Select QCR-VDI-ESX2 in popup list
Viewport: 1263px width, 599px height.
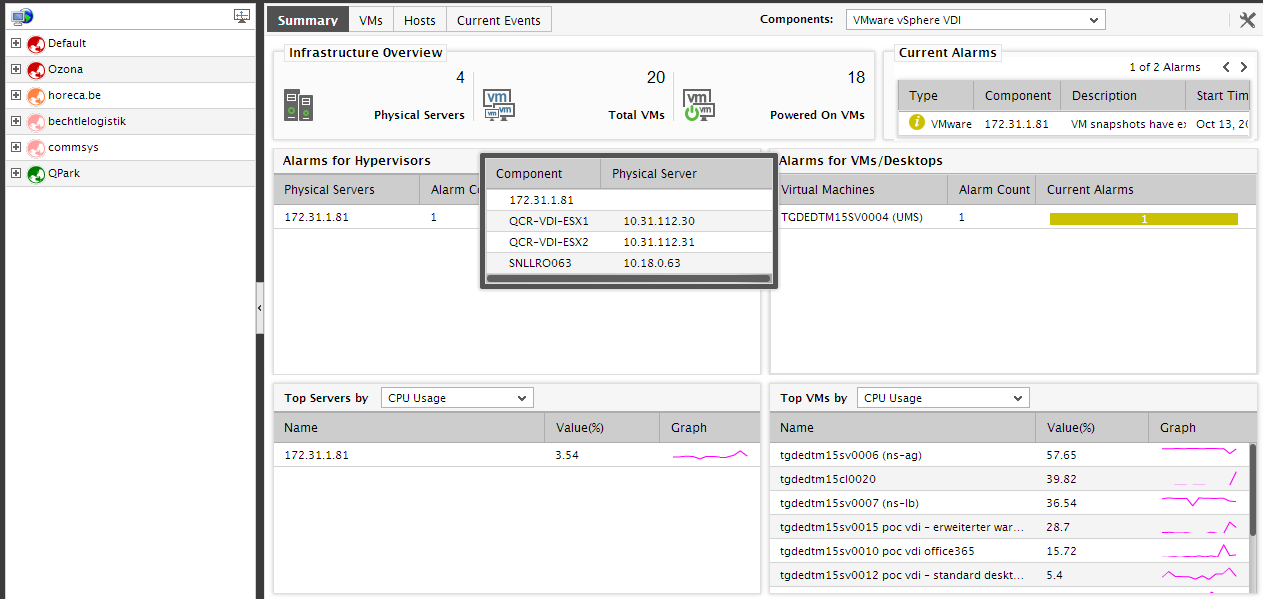tap(549, 242)
